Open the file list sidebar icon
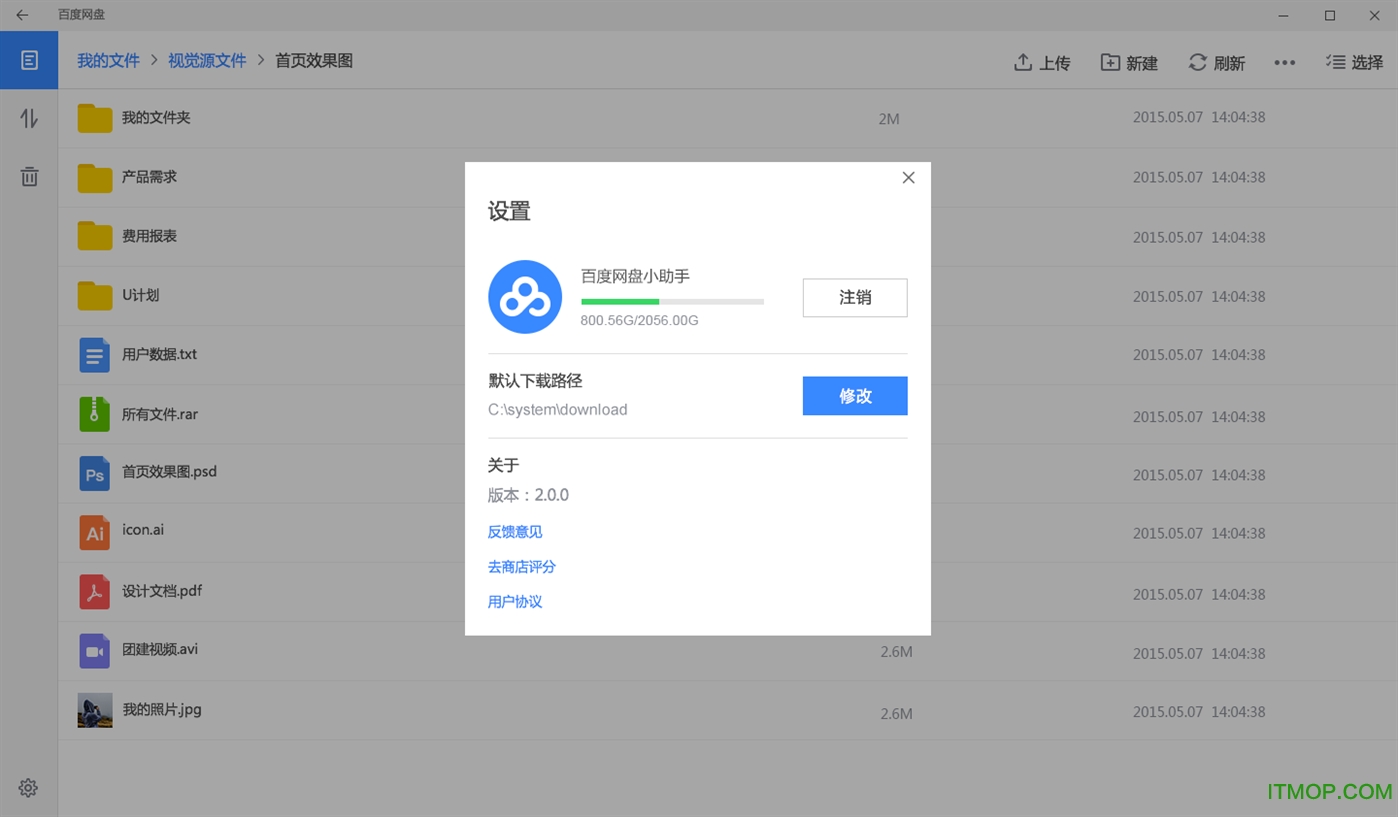The width and height of the screenshot is (1398, 817). click(x=29, y=60)
